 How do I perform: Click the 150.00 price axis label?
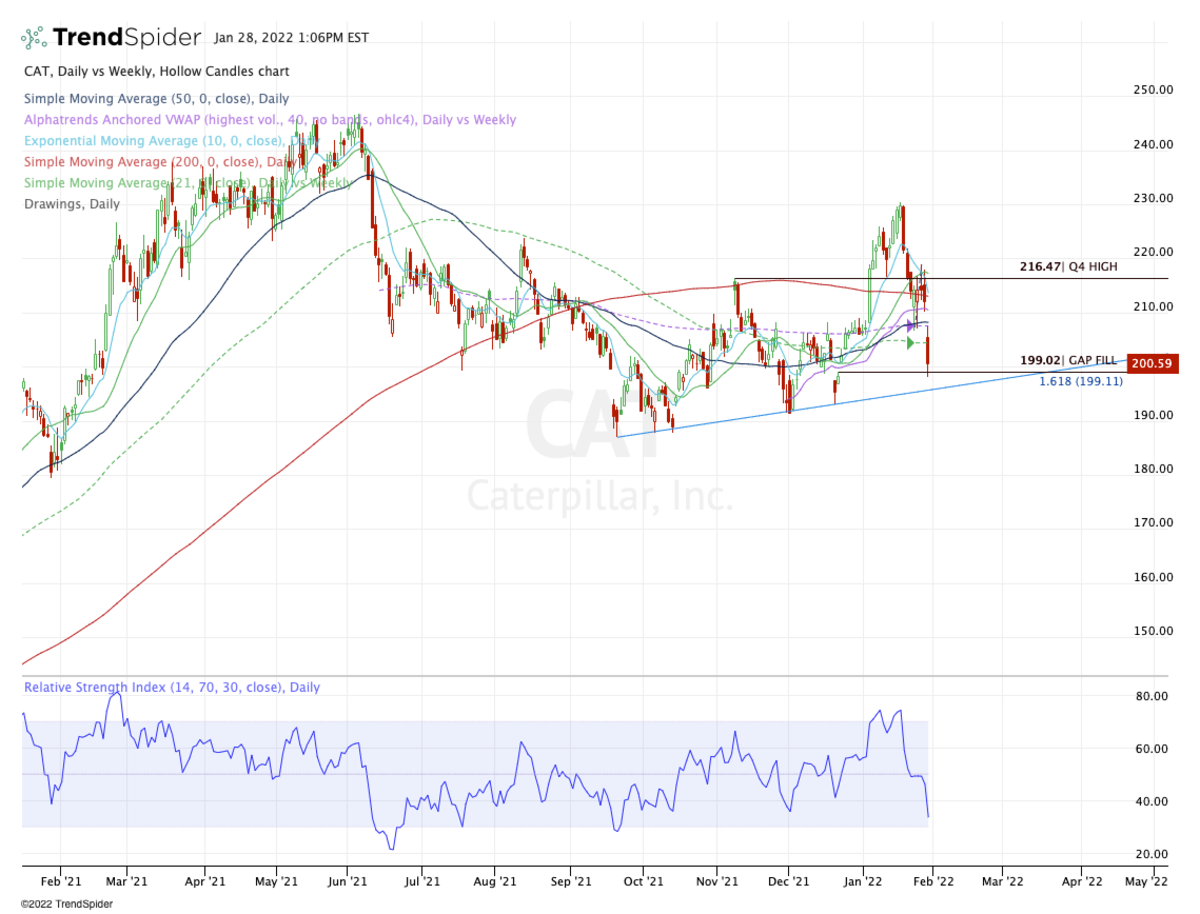pyautogui.click(x=1153, y=631)
